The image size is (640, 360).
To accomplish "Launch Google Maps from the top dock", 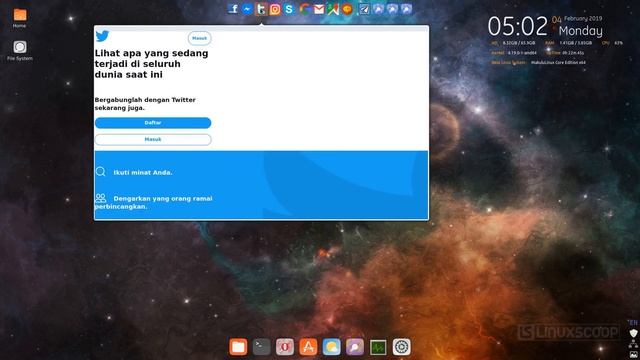I will point(333,9).
